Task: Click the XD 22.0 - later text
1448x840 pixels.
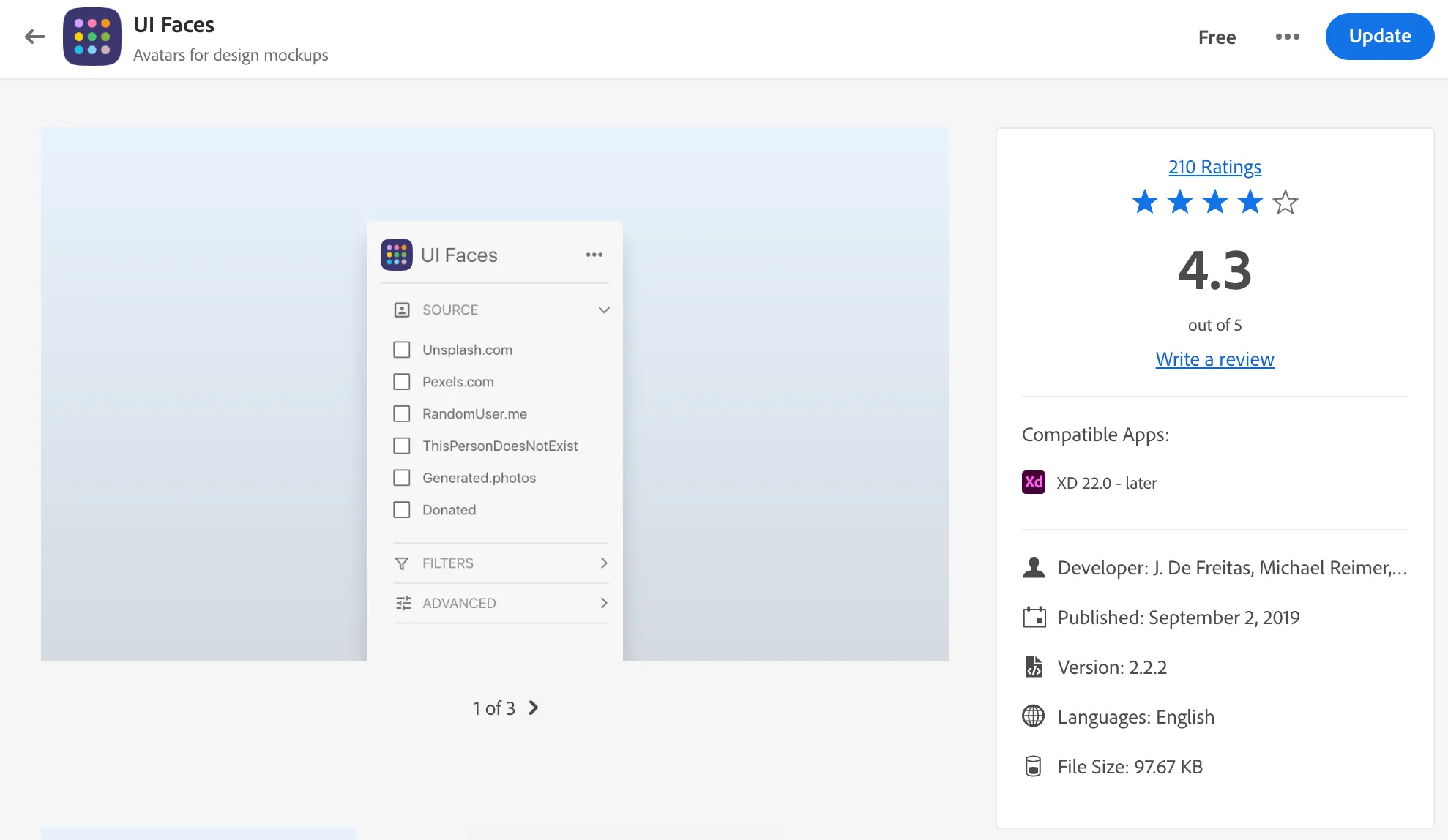Action: pyautogui.click(x=1107, y=483)
